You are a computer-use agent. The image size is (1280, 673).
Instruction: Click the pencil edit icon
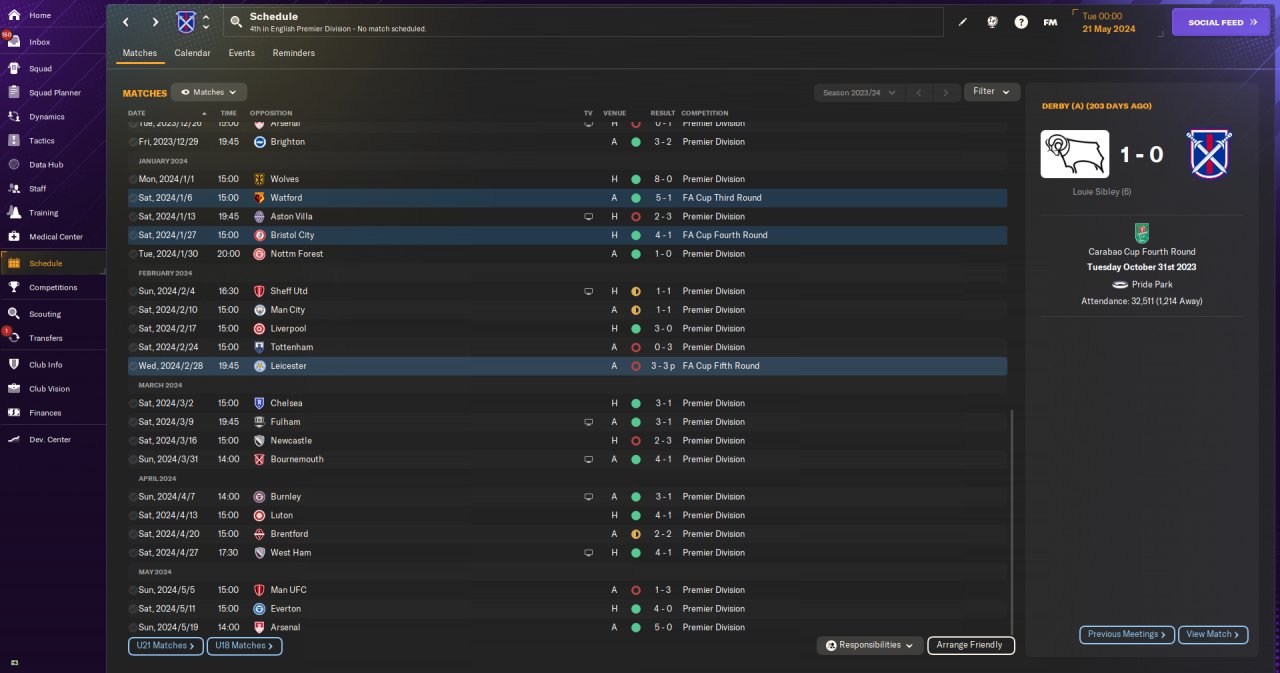tap(963, 22)
